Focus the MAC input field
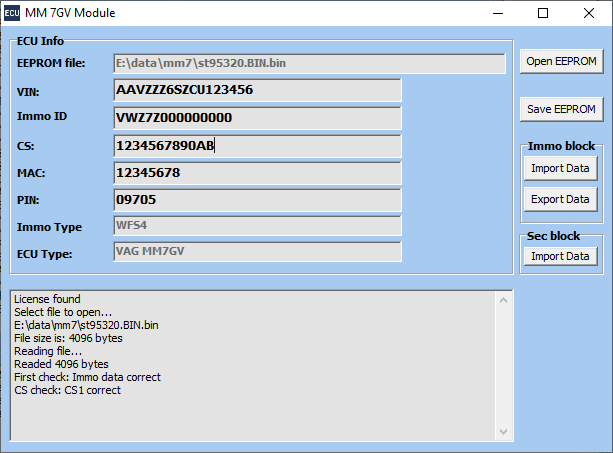613x453 pixels. click(258, 173)
